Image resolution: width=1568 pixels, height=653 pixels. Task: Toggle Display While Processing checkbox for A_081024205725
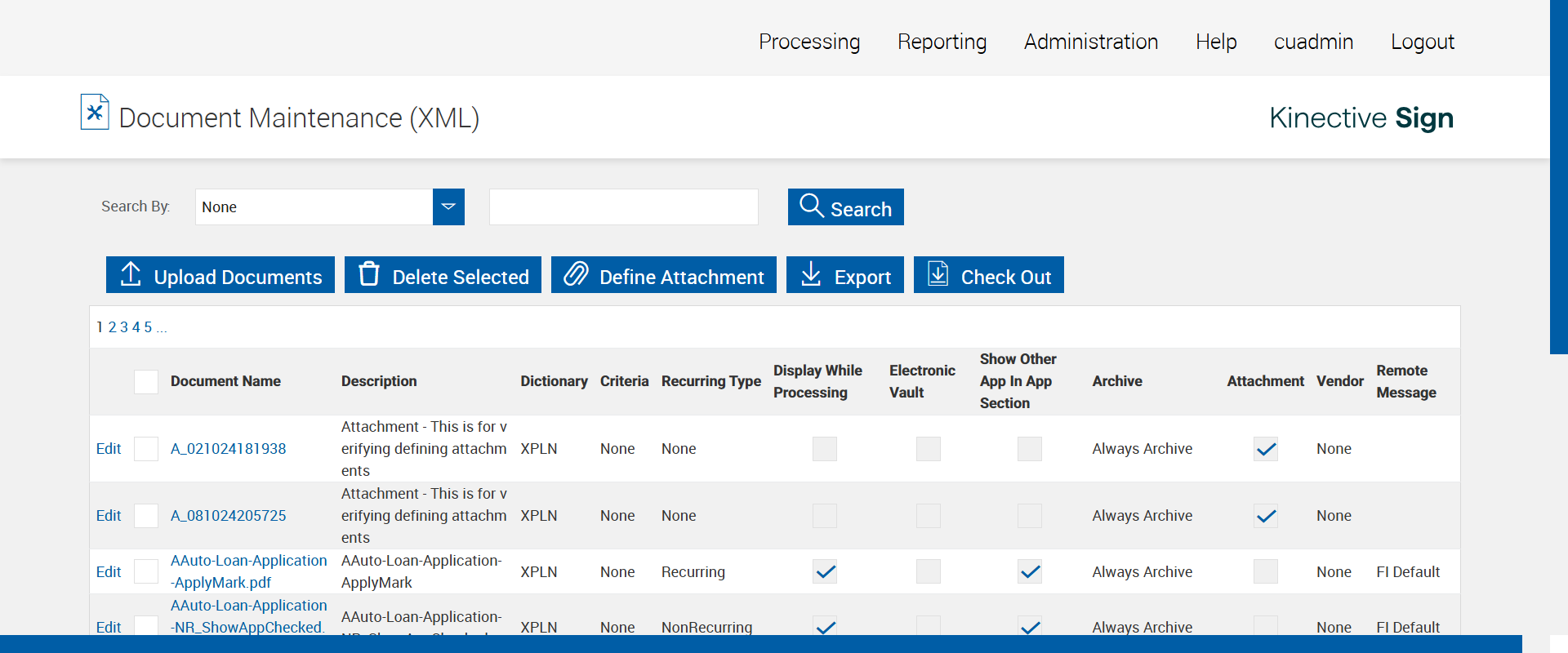825,516
